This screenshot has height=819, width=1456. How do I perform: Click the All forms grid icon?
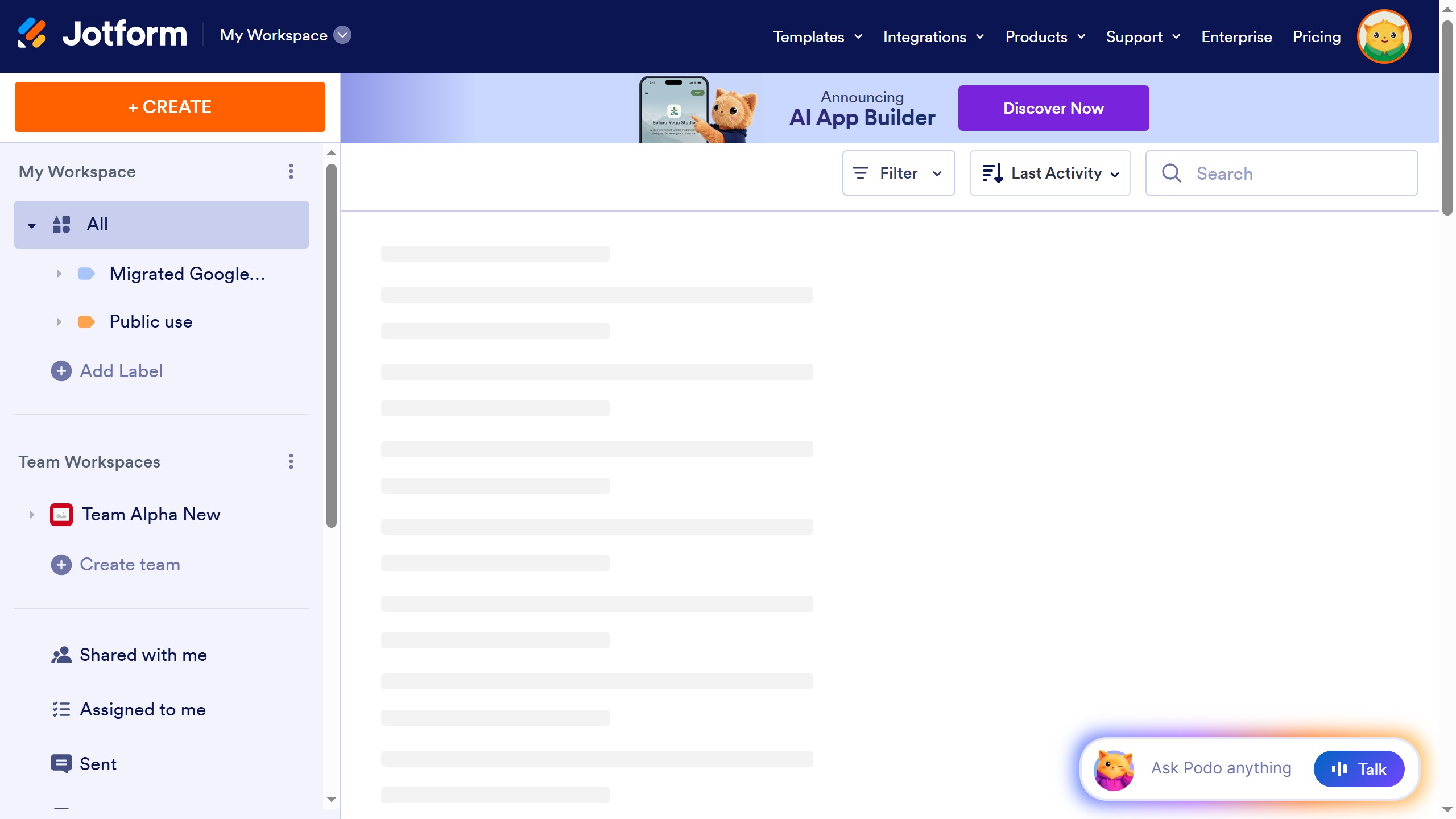61,225
